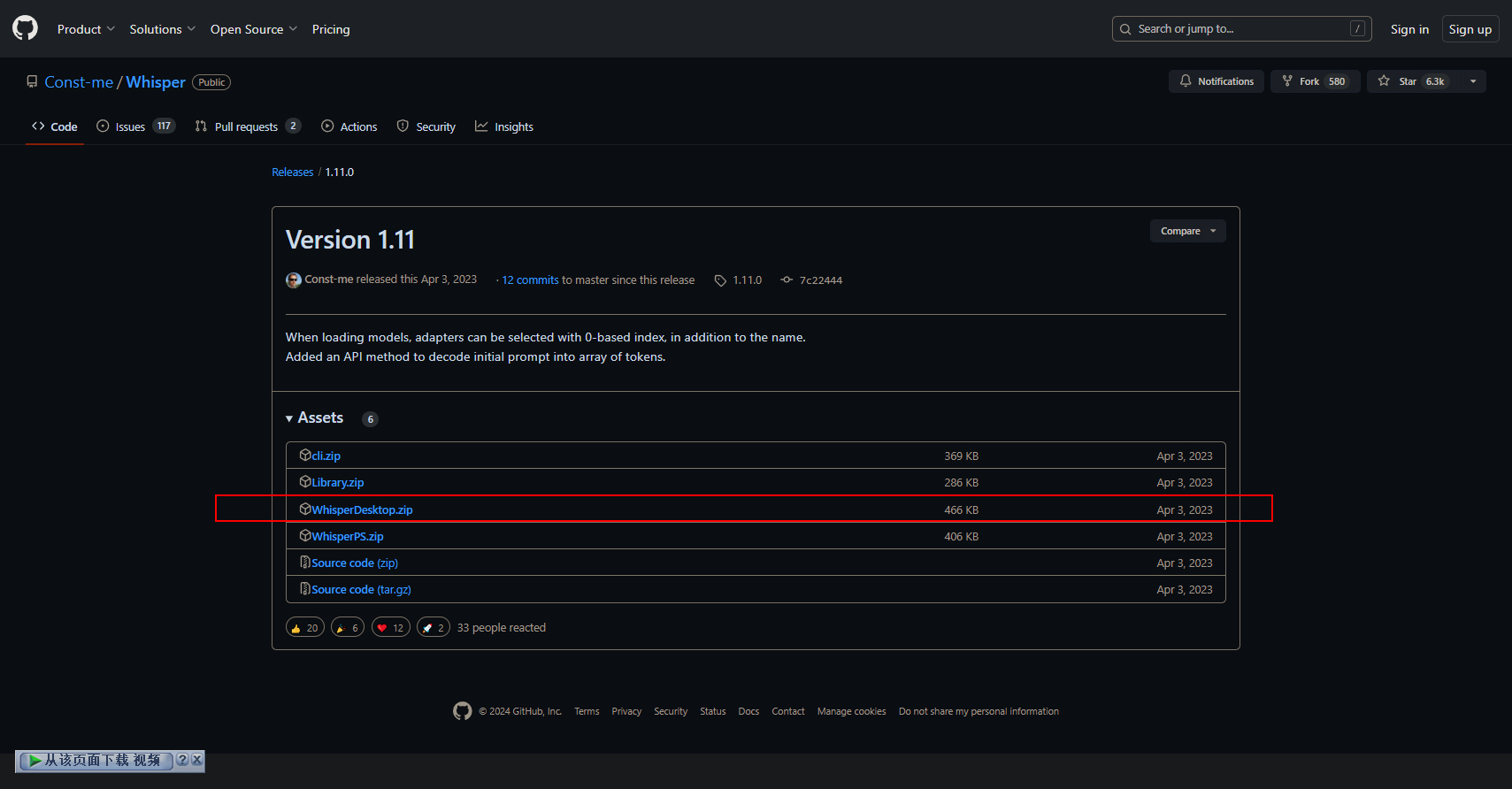Click the package icon next to WhisperPS.zip
This screenshot has height=789, width=1512.
tap(305, 536)
